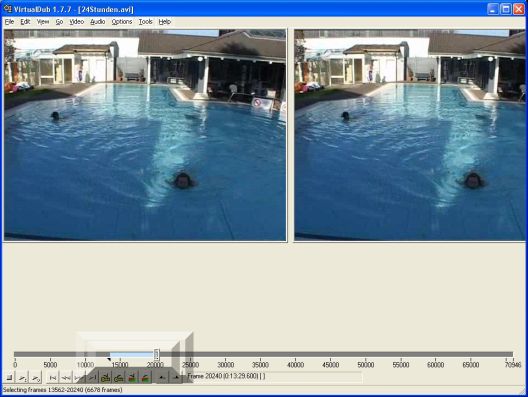The height and width of the screenshot is (397, 528).
Task: Open the Video menu
Action: point(76,22)
